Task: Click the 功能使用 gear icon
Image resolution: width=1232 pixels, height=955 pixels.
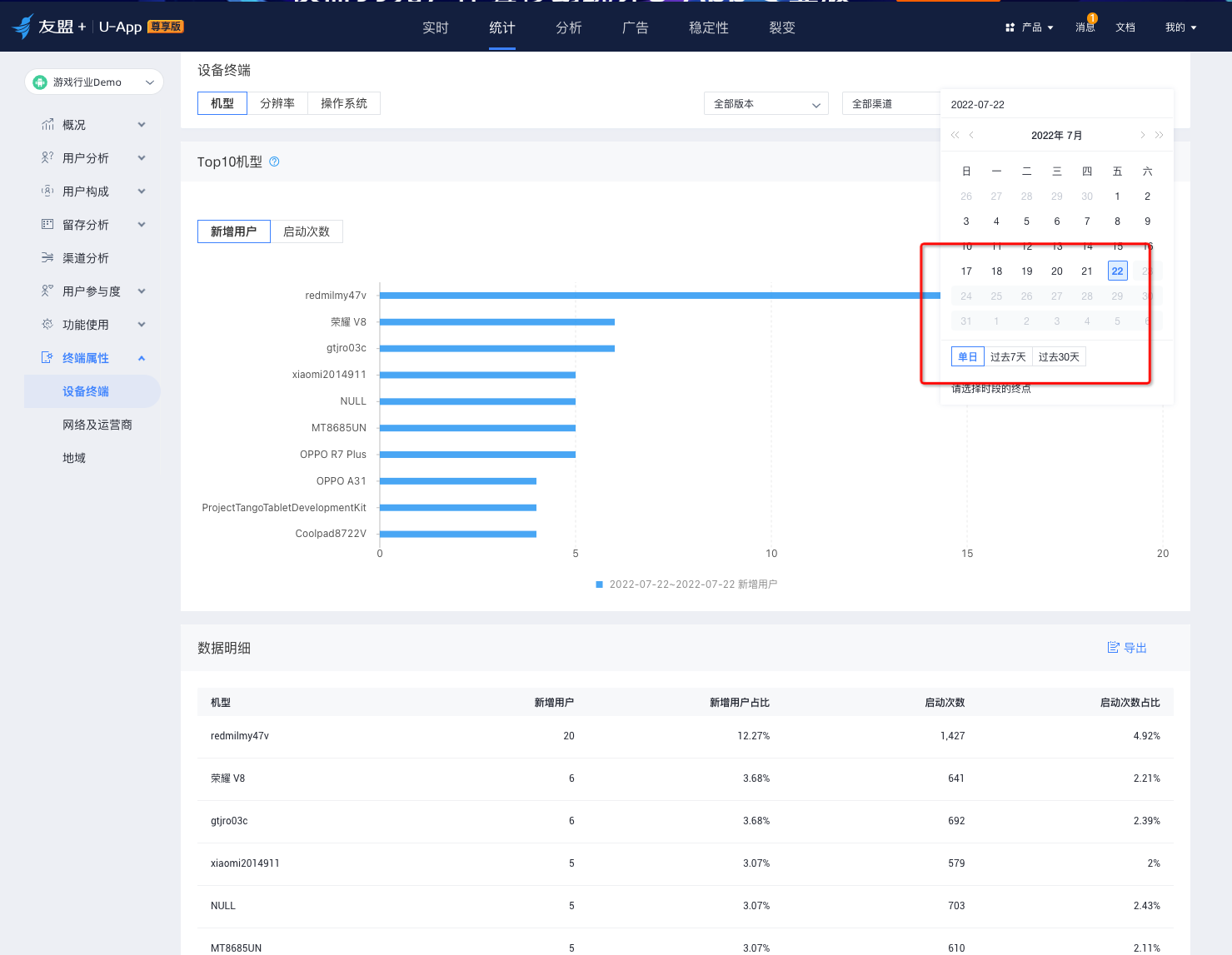Action: 47,324
